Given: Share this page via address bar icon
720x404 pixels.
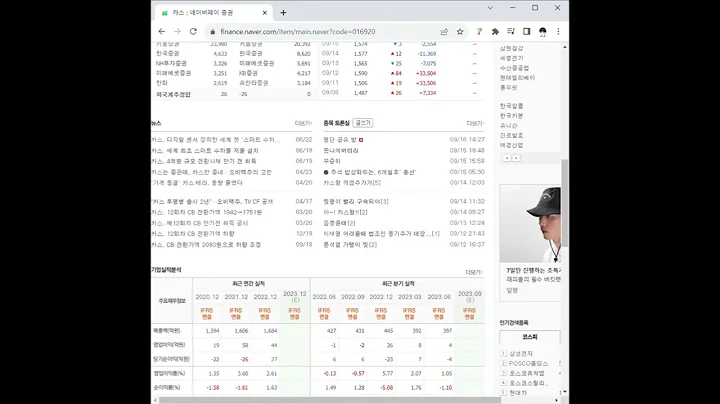Looking at the screenshot, I should 444,32.
